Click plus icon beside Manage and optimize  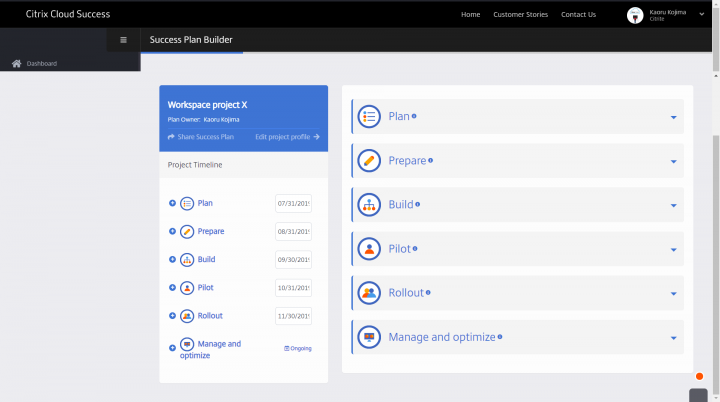pos(172,348)
